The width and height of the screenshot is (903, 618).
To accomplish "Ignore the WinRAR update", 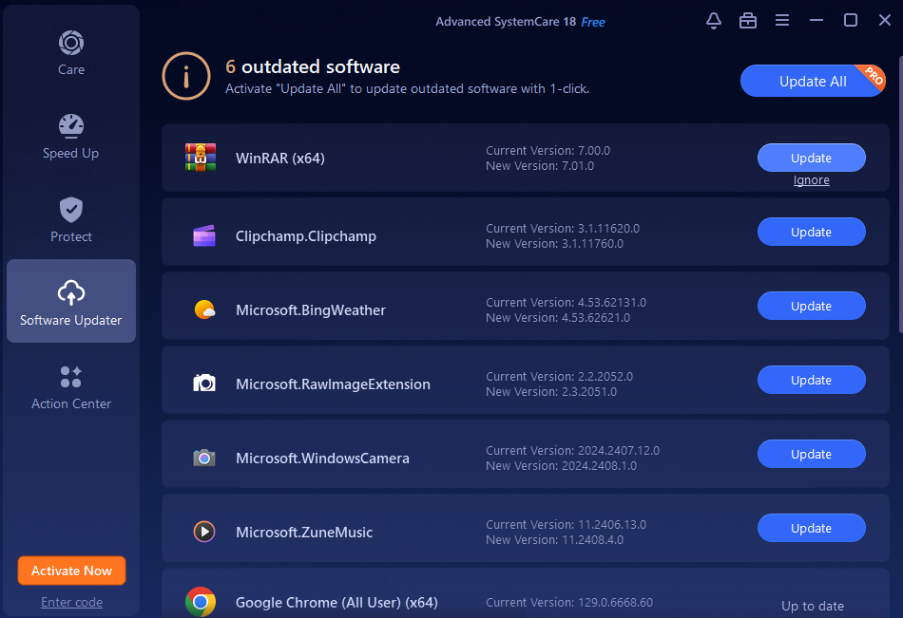I will click(811, 180).
